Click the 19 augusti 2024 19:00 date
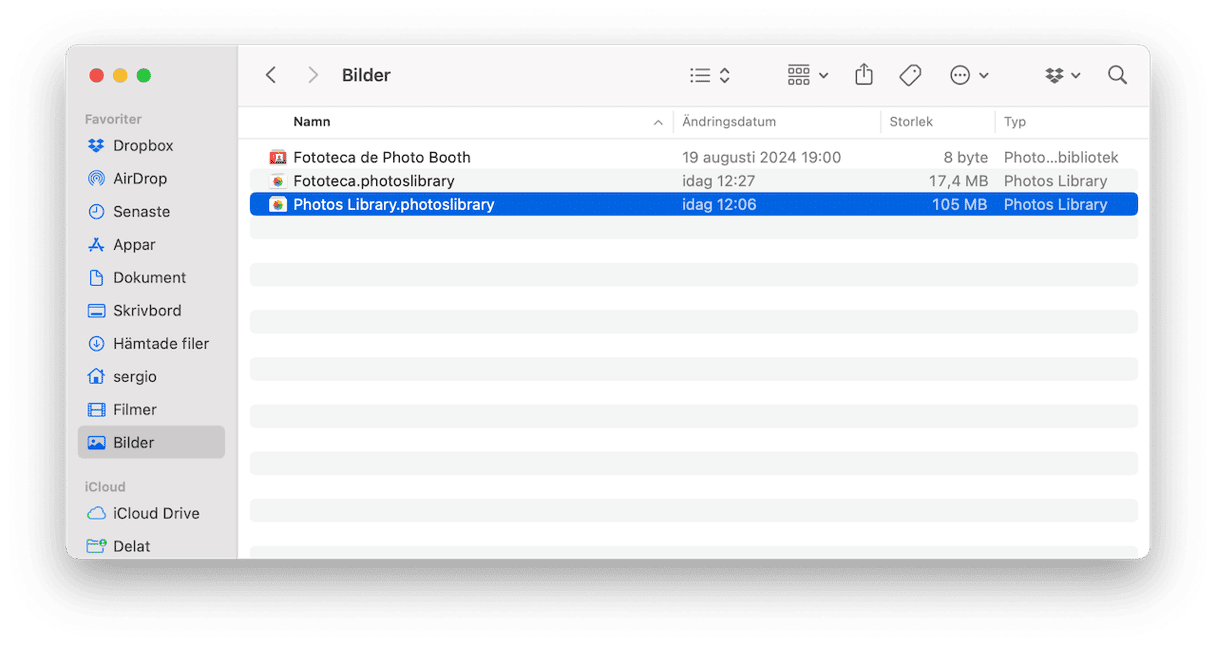 (x=761, y=157)
